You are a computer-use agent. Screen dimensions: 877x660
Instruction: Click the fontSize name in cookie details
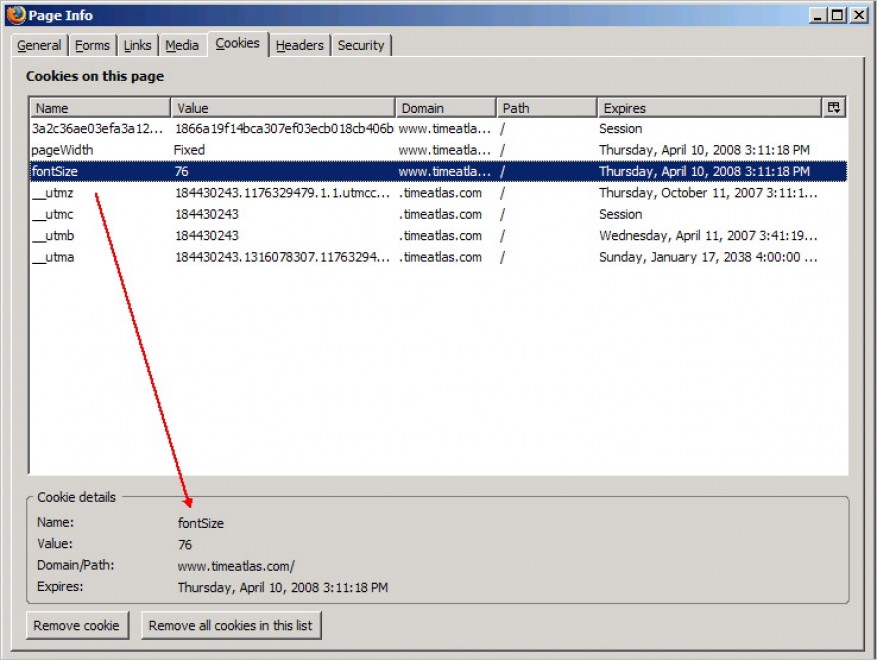(x=201, y=523)
